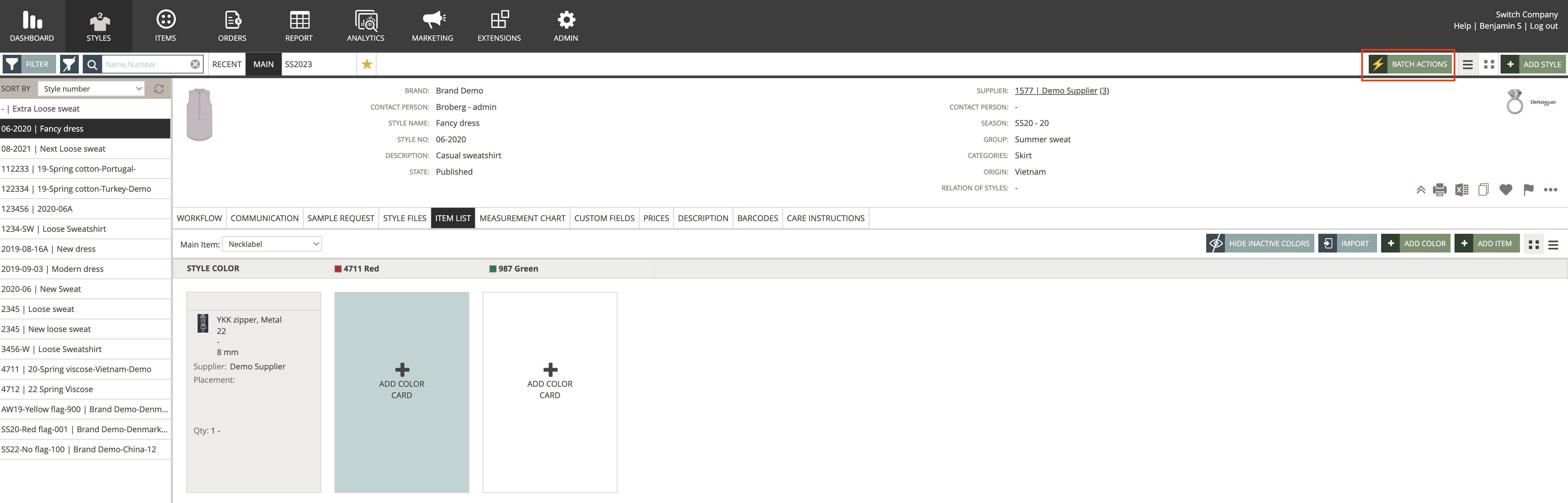Switch to the Measurement Chart tab

(x=522, y=217)
